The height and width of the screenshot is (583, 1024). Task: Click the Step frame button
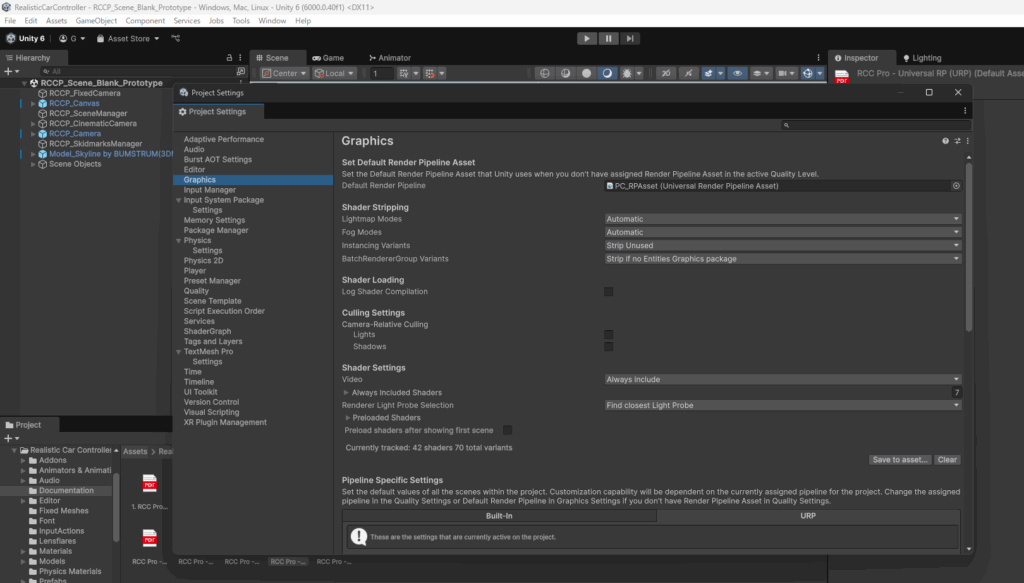click(x=630, y=38)
